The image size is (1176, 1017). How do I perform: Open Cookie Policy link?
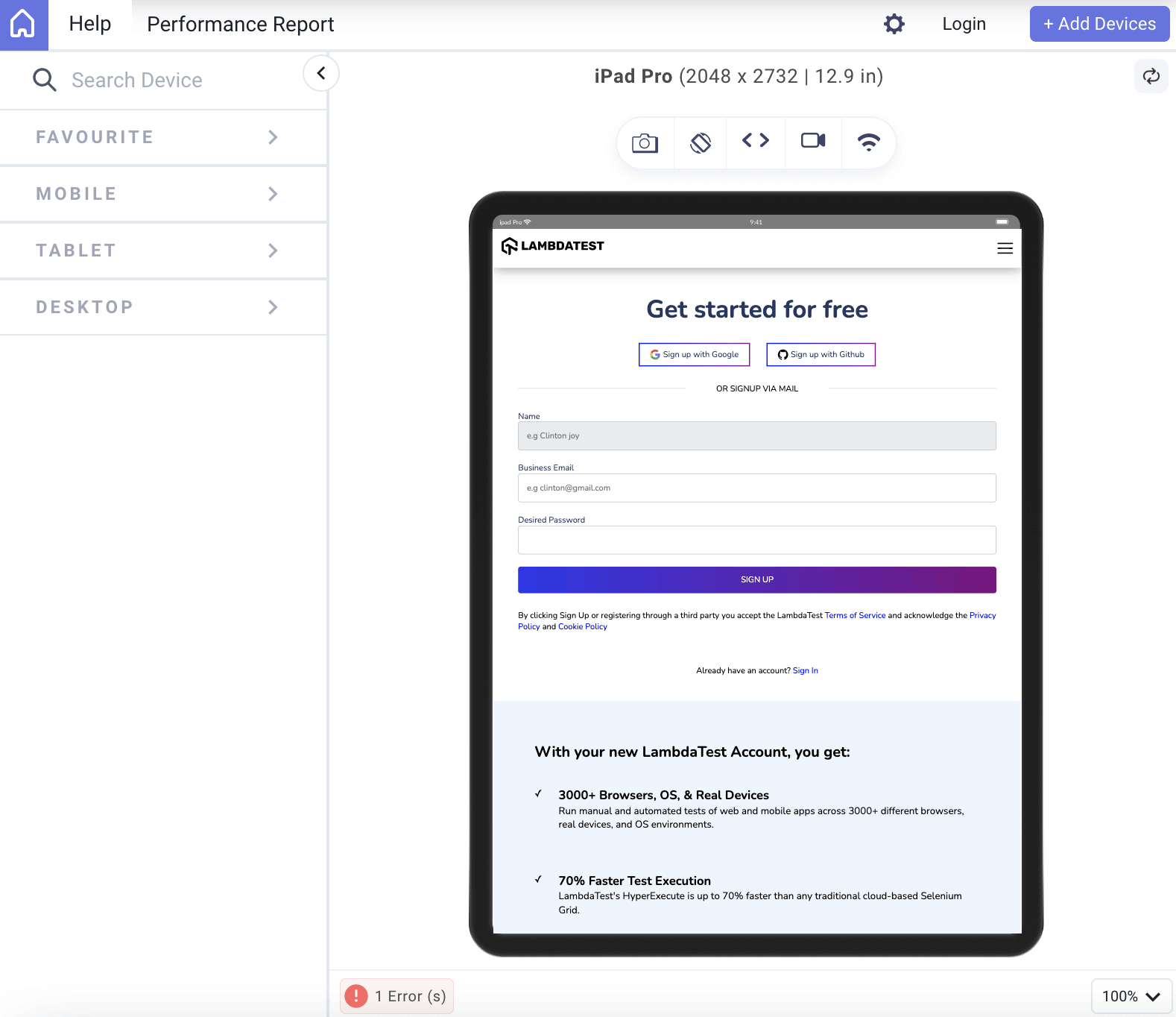click(x=583, y=627)
